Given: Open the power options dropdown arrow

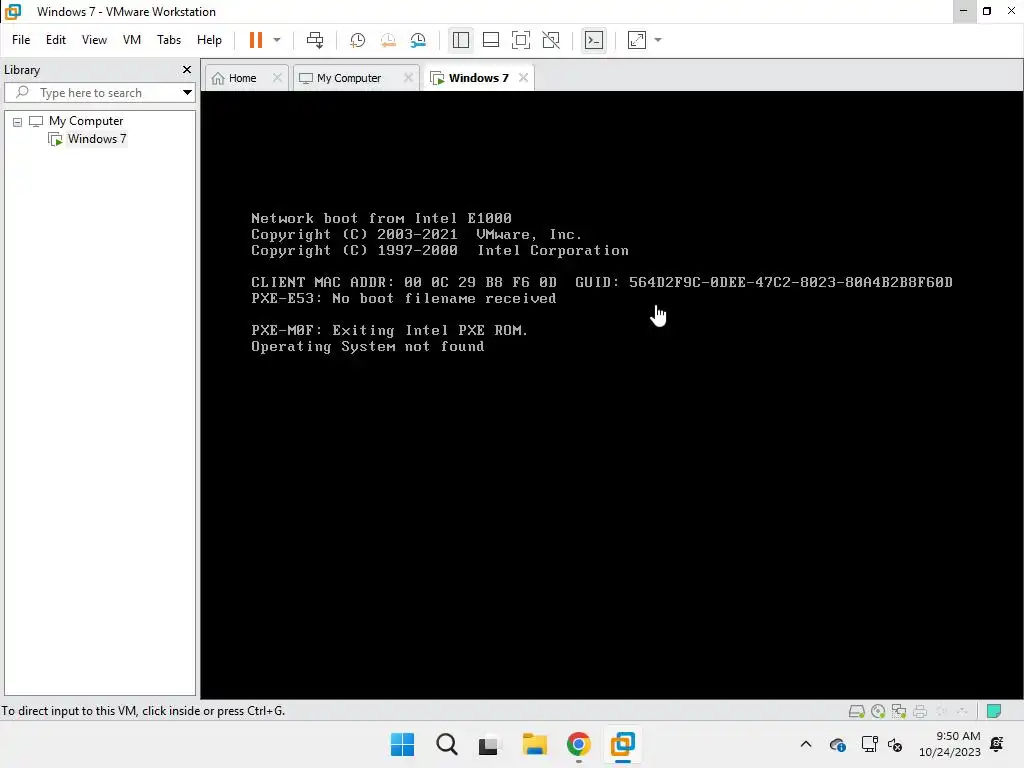Looking at the screenshot, I should tap(277, 40).
